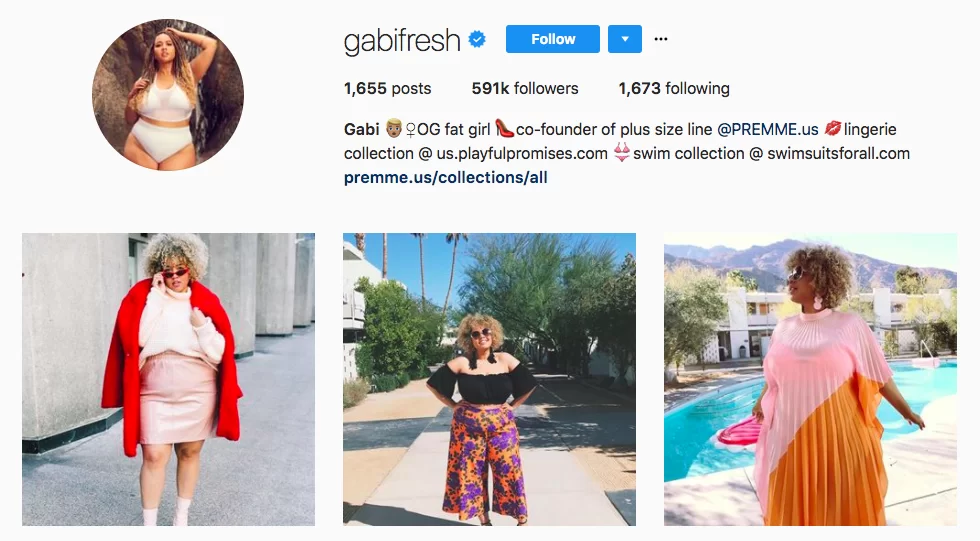The image size is (980, 541).
Task: Click the person emoji next to Gabi
Action: 393,129
